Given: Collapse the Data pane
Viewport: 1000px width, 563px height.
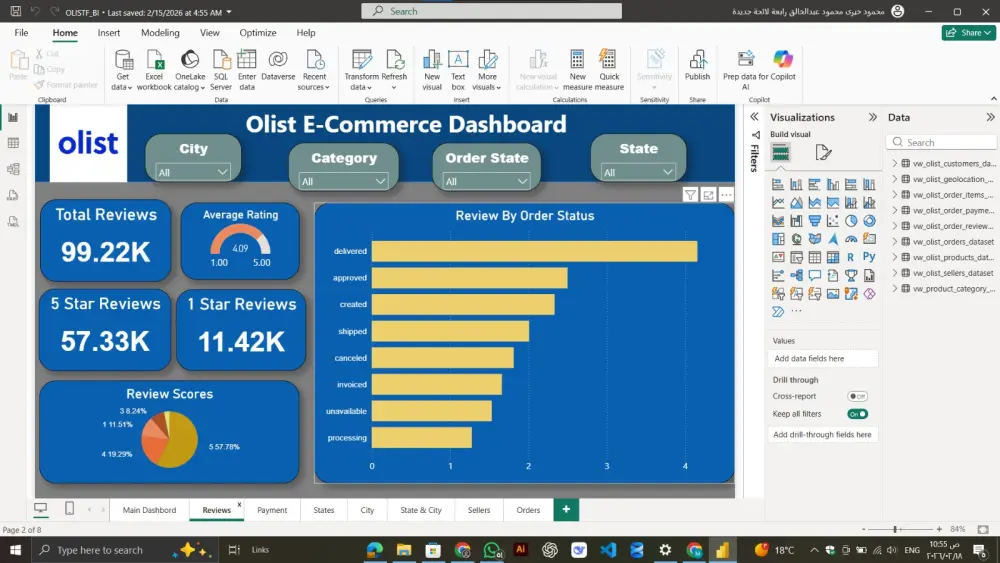Looking at the screenshot, I should tap(990, 117).
